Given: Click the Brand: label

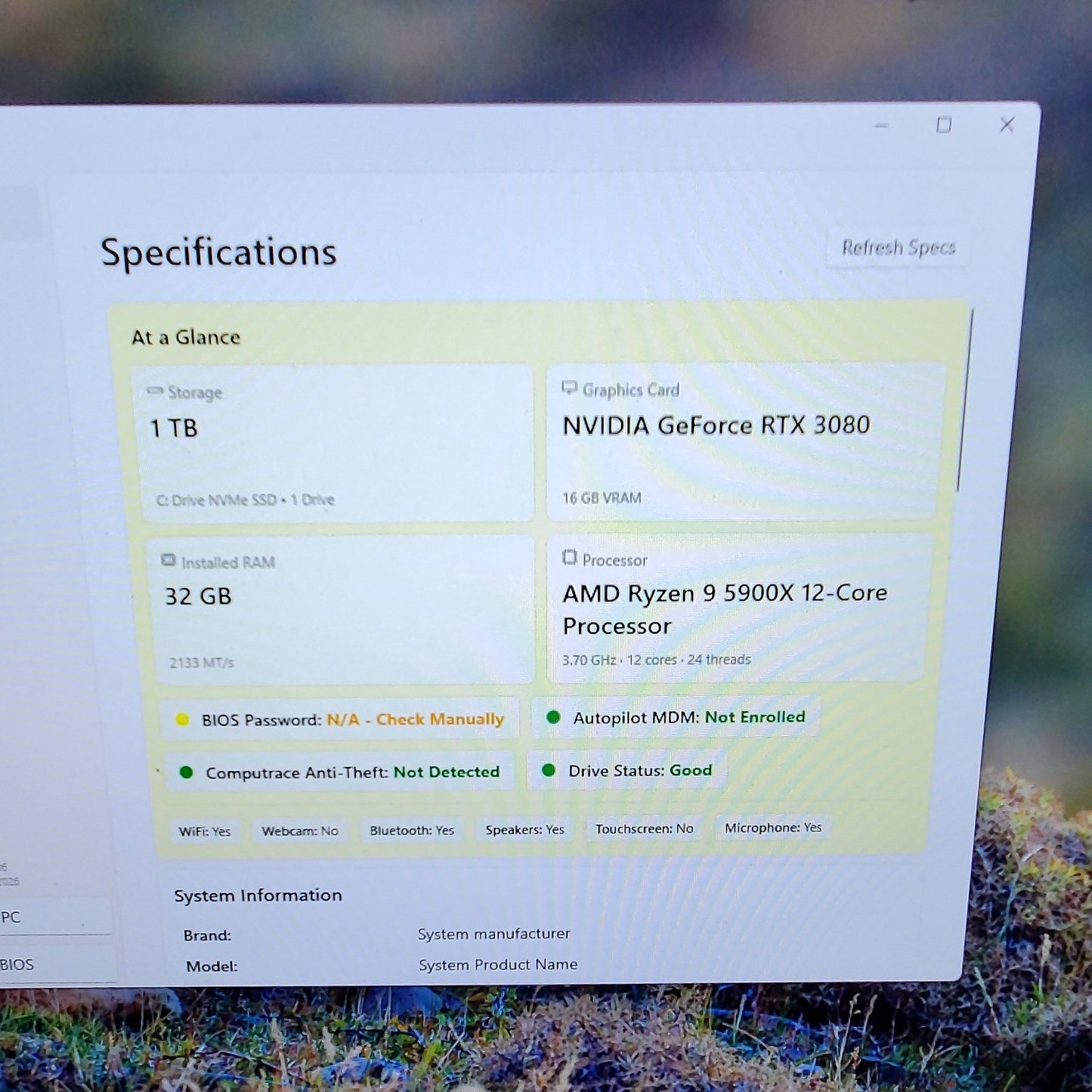Looking at the screenshot, I should [207, 936].
